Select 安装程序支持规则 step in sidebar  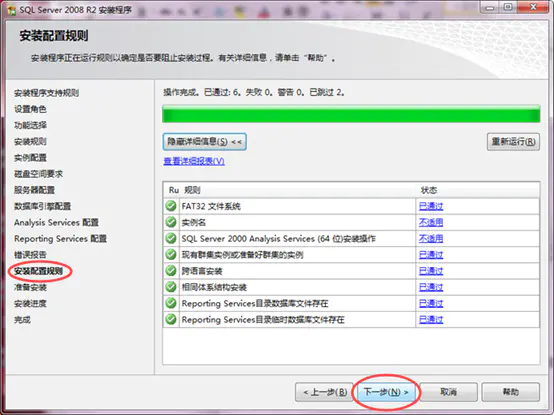point(46,93)
